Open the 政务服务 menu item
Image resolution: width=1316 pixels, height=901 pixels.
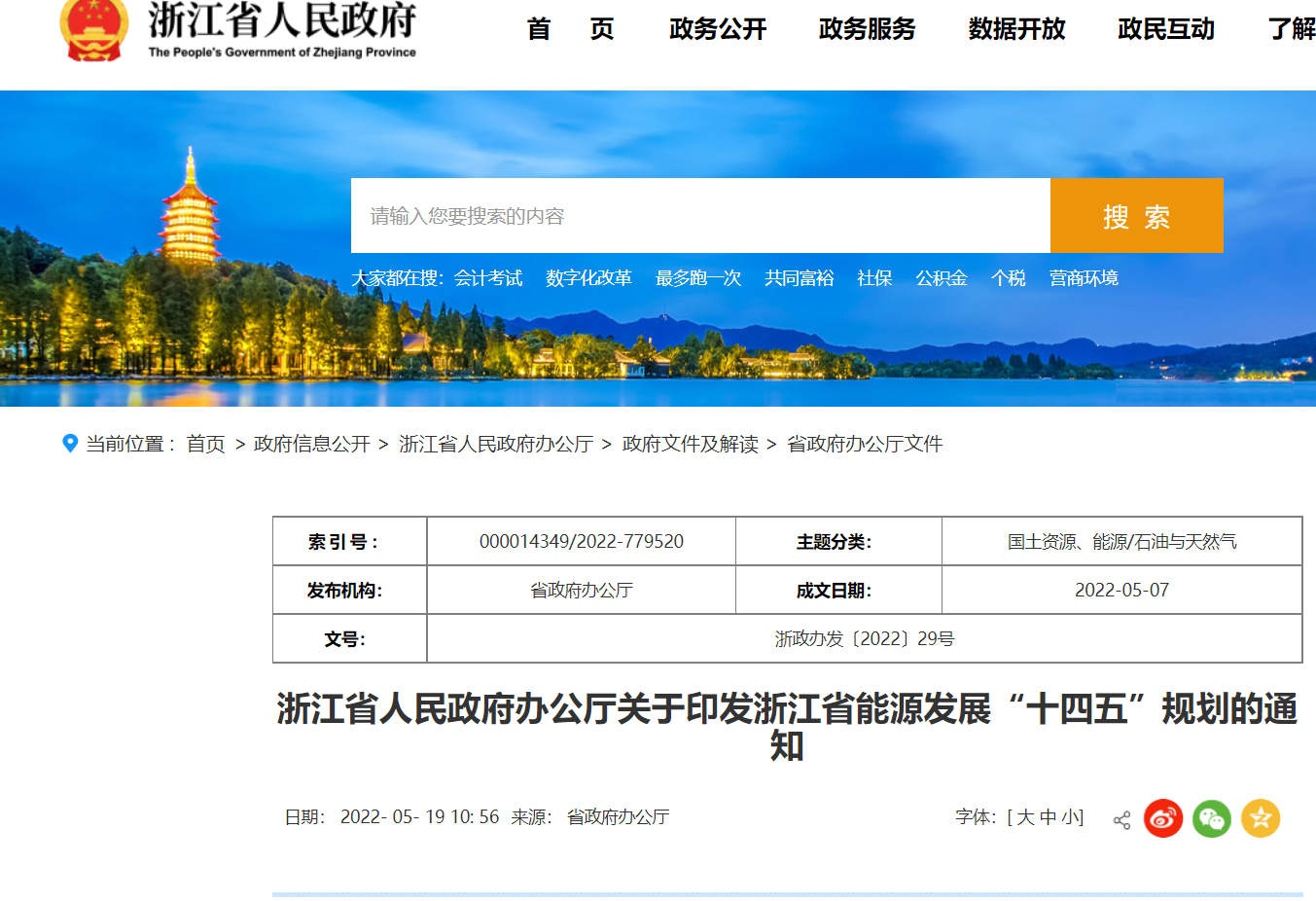[867, 30]
